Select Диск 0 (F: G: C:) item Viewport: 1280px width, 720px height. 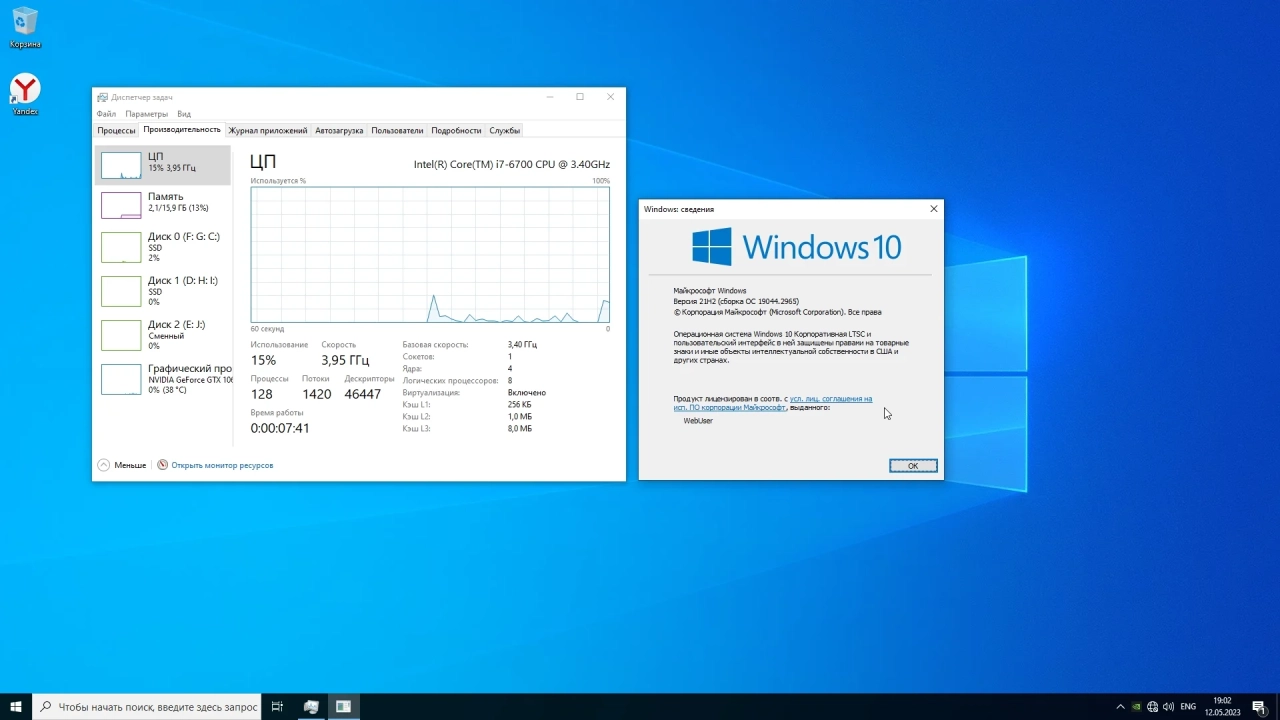click(x=163, y=247)
